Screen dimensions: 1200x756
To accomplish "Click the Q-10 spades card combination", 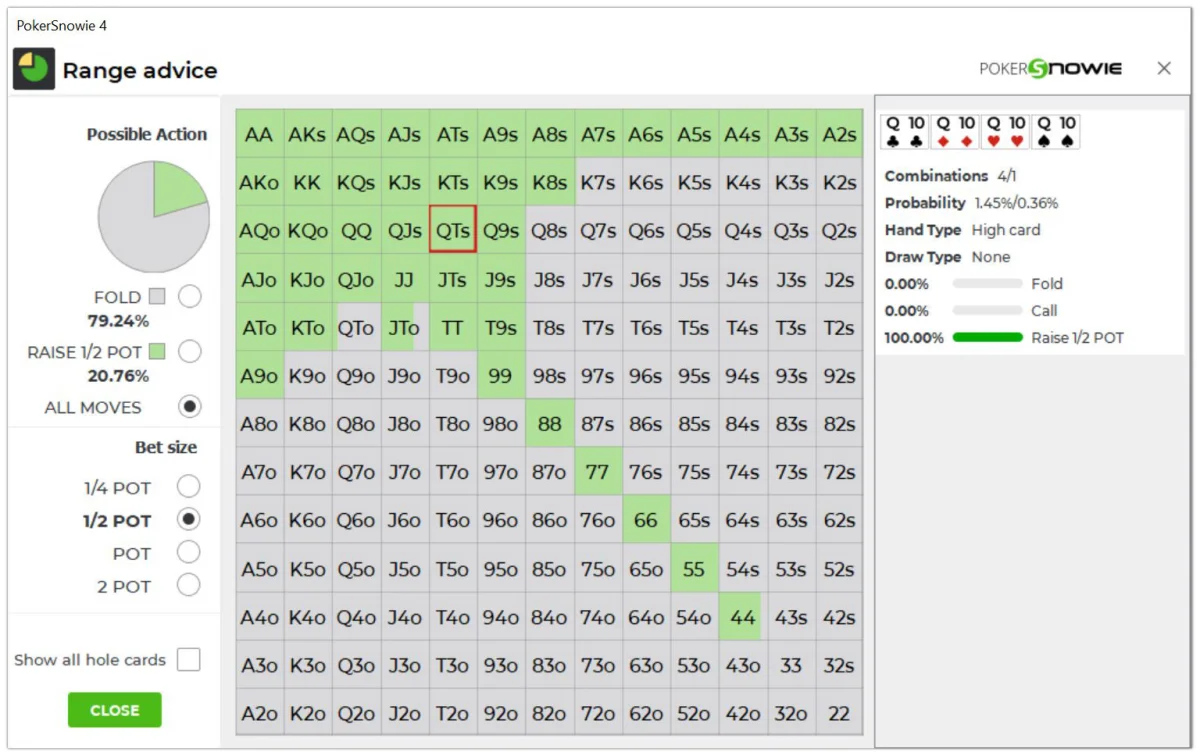I will click(x=1055, y=131).
